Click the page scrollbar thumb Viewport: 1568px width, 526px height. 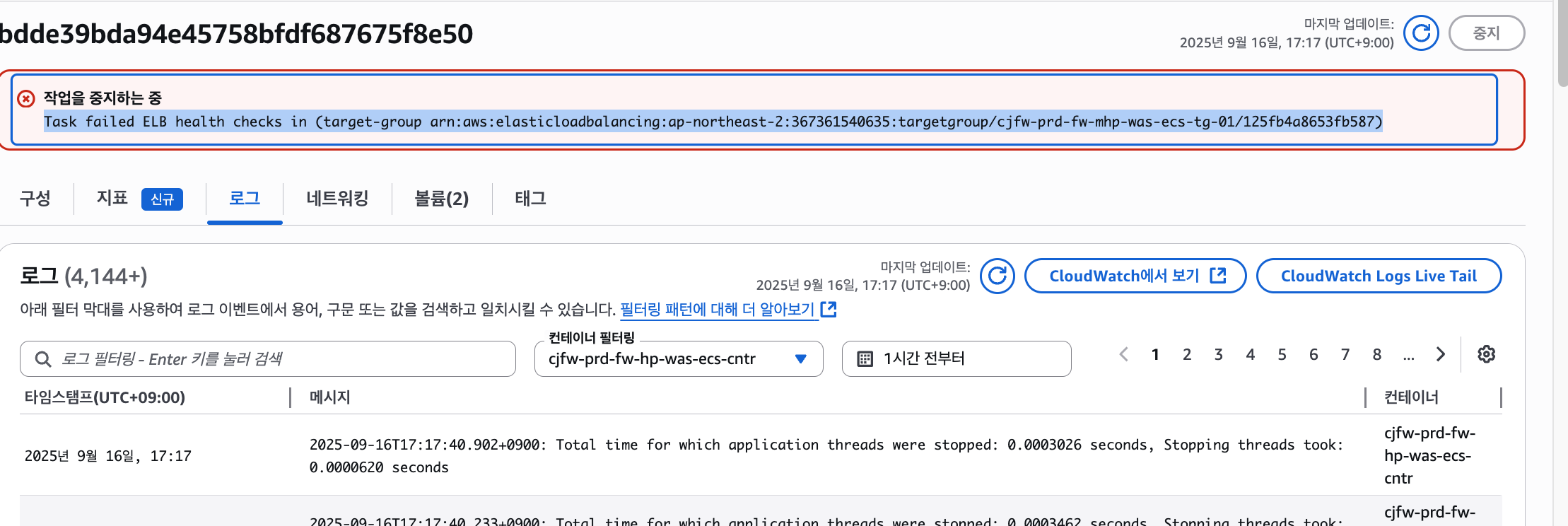point(1562,42)
